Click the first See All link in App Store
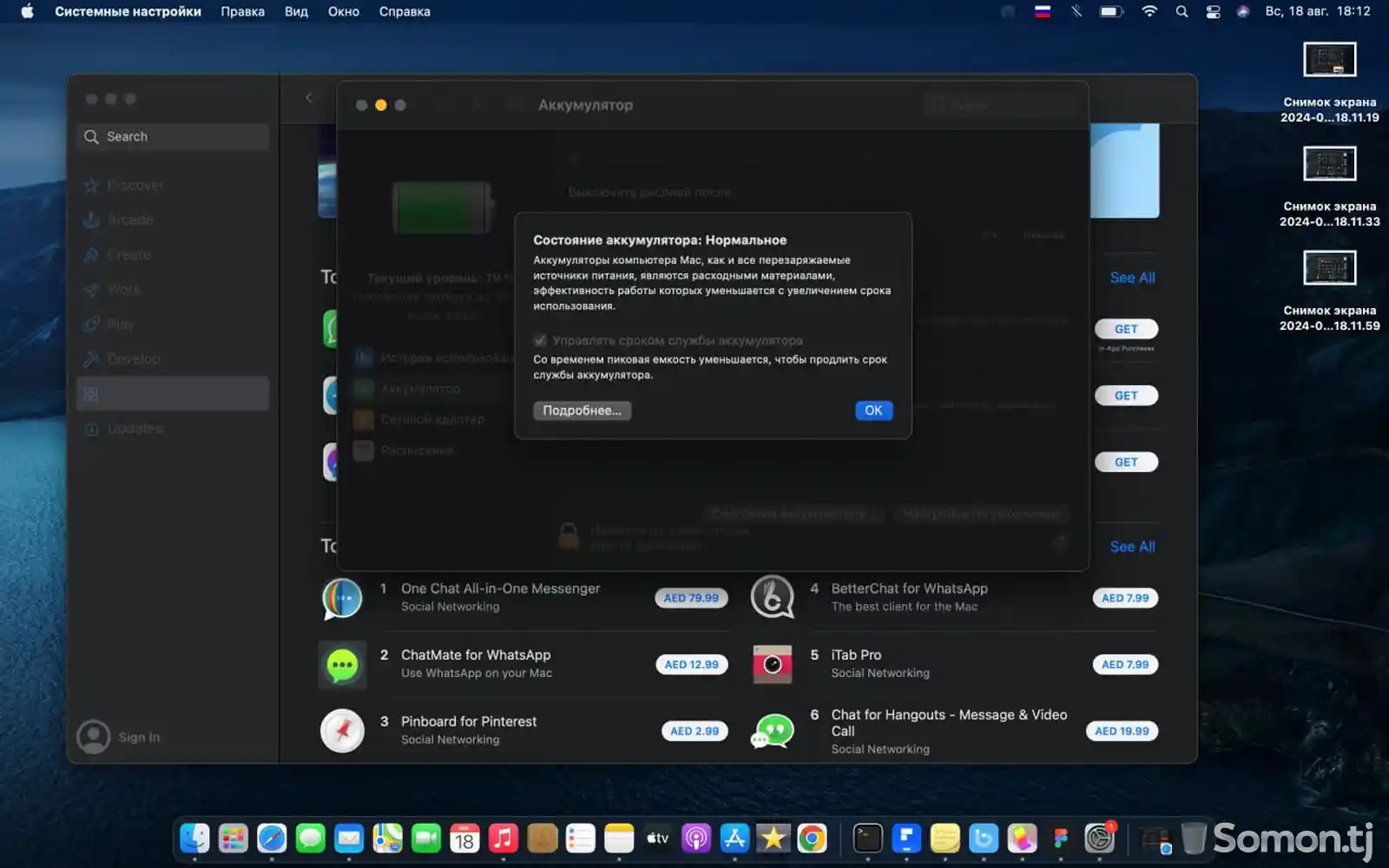Viewport: 1389px width, 868px height. click(x=1132, y=278)
